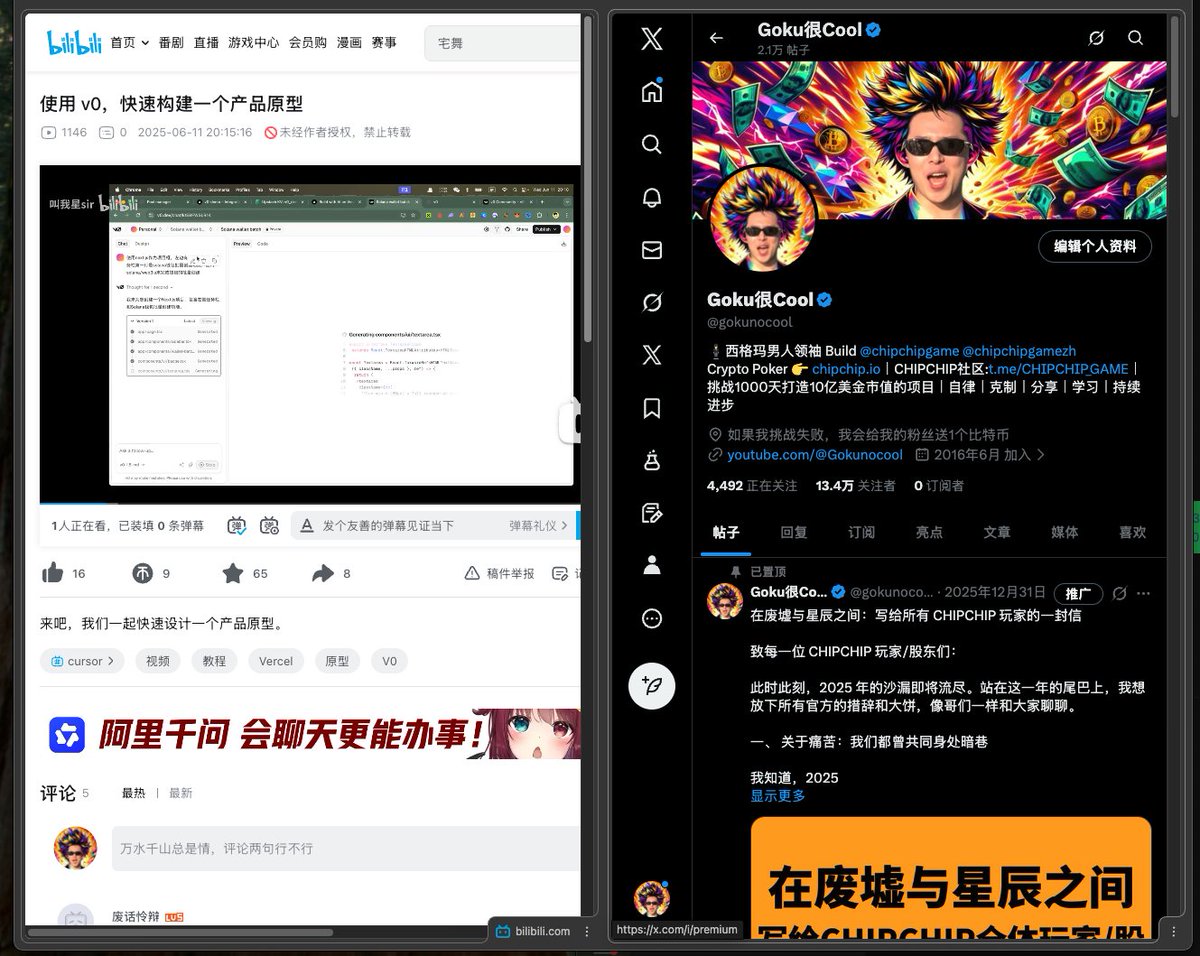Open account switcher avatar at sidebar bottom
Image resolution: width=1200 pixels, height=956 pixels.
[x=652, y=898]
